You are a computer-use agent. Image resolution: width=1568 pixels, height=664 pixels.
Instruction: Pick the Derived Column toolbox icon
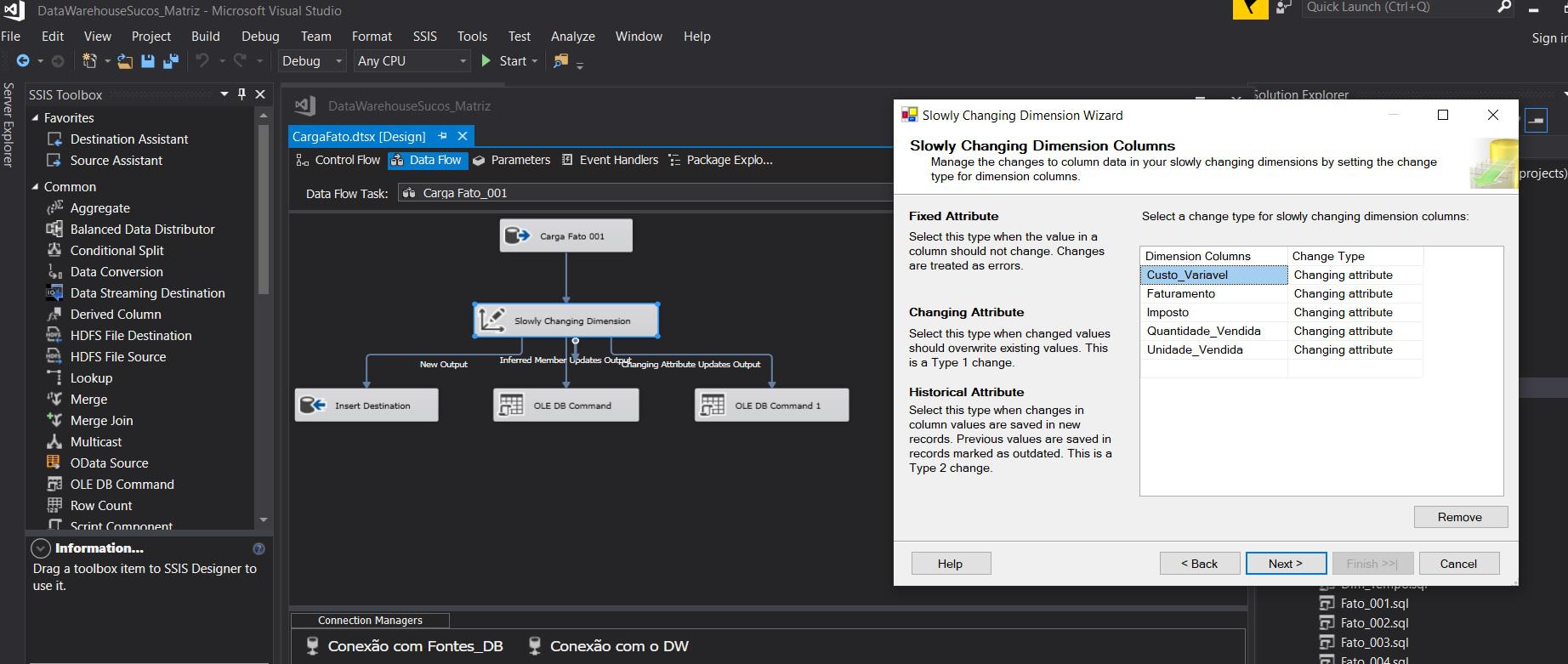(54, 314)
